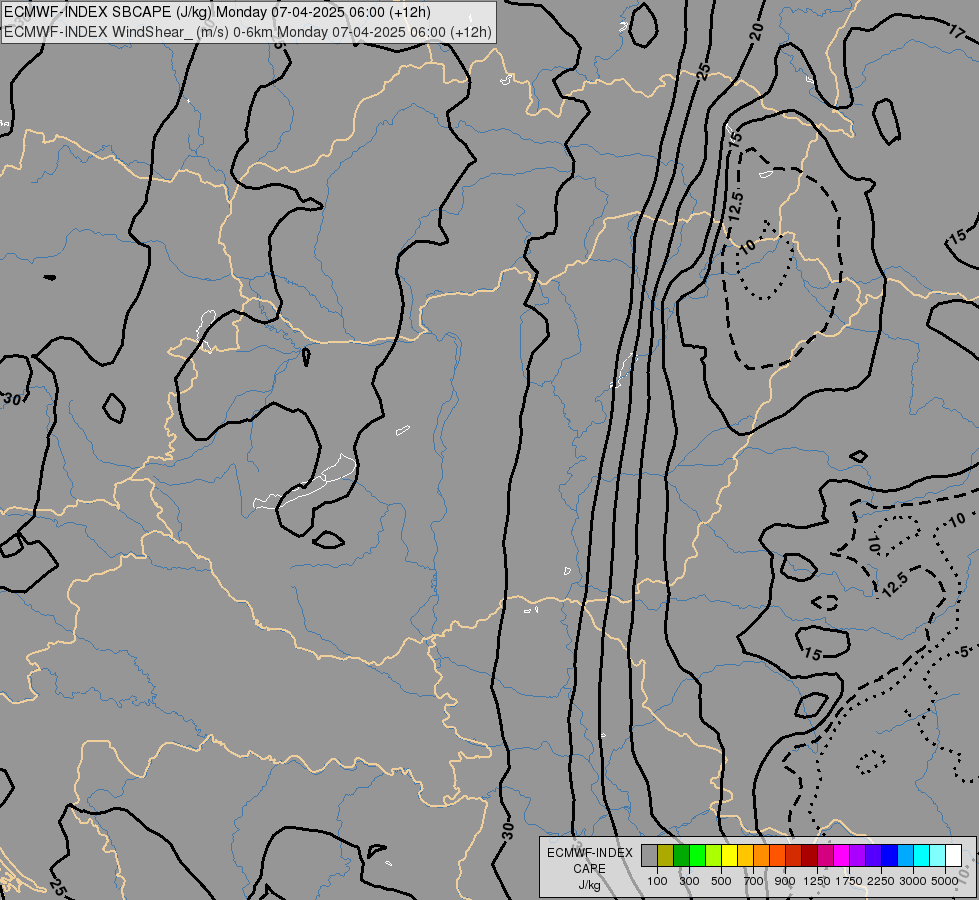Viewport: 979px width, 900px height.
Task: Click the 300 legend tick value
Action: coord(689,881)
